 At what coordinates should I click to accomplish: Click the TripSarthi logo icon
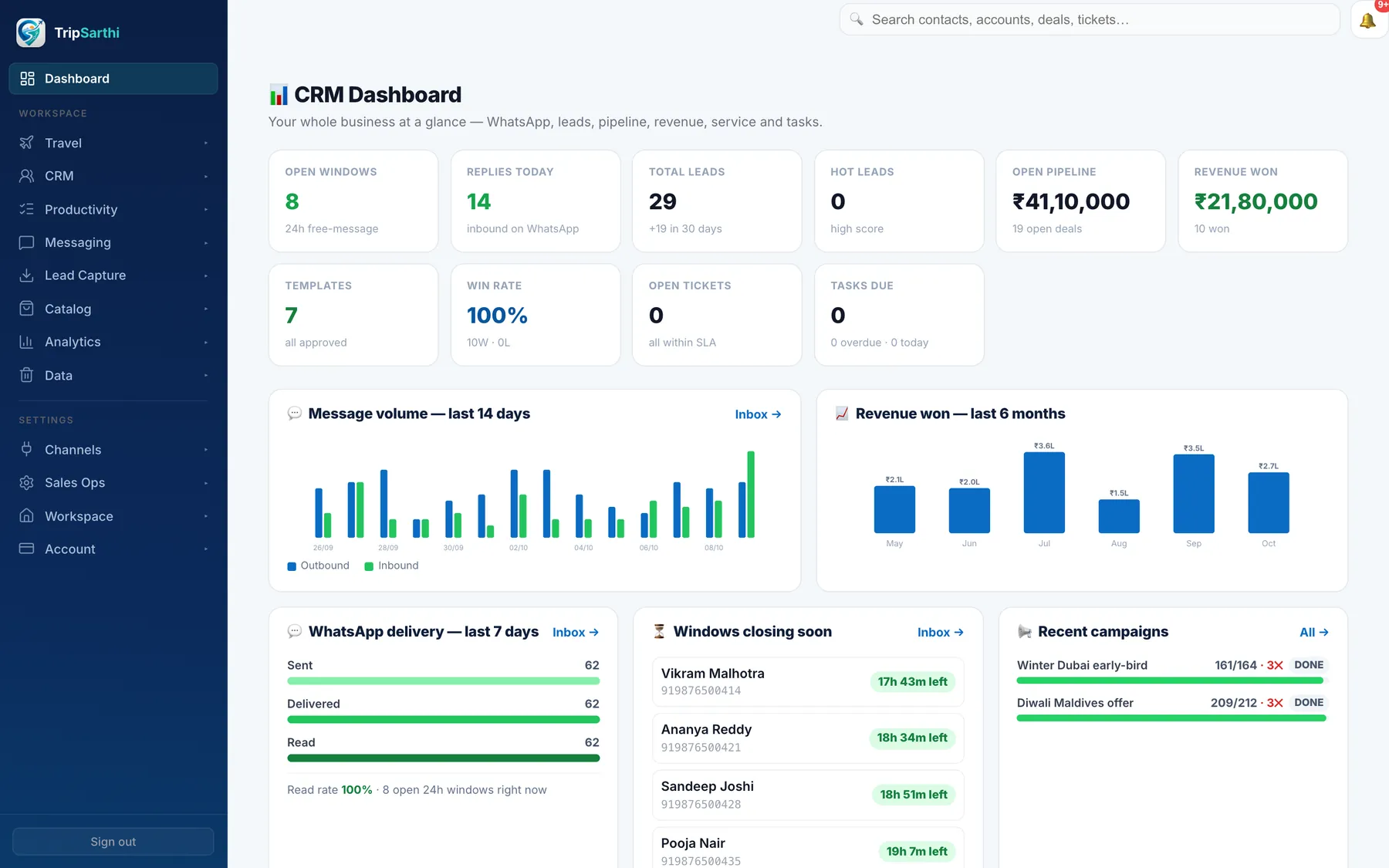point(31,32)
